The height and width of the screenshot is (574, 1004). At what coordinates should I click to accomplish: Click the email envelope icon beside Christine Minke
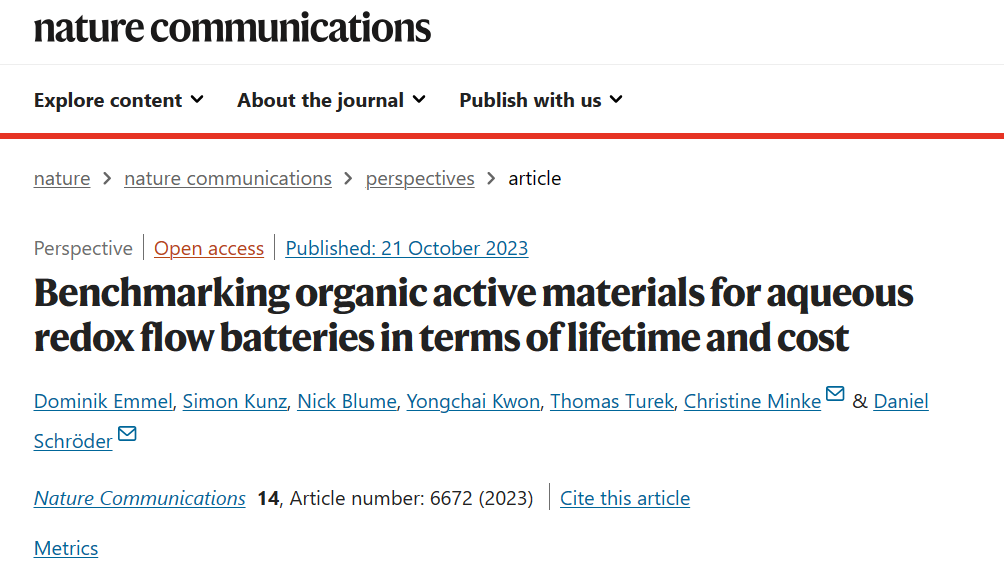(835, 393)
